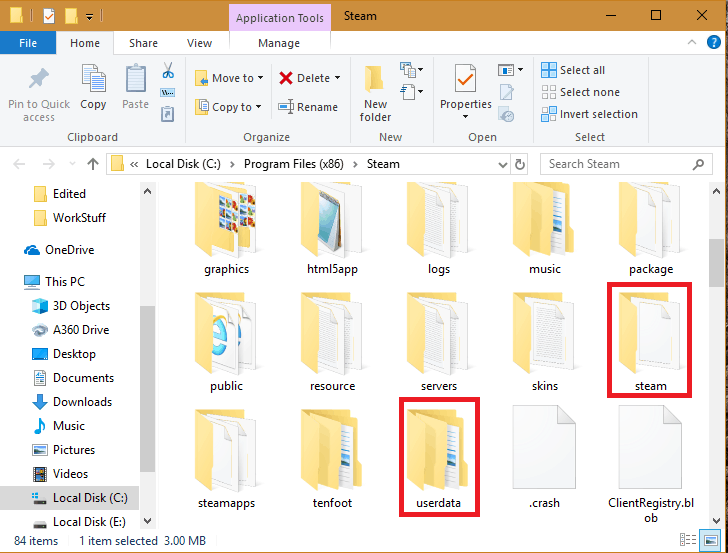Click Select none
Screen dimensions: 728x553
pyautogui.click(x=580, y=92)
